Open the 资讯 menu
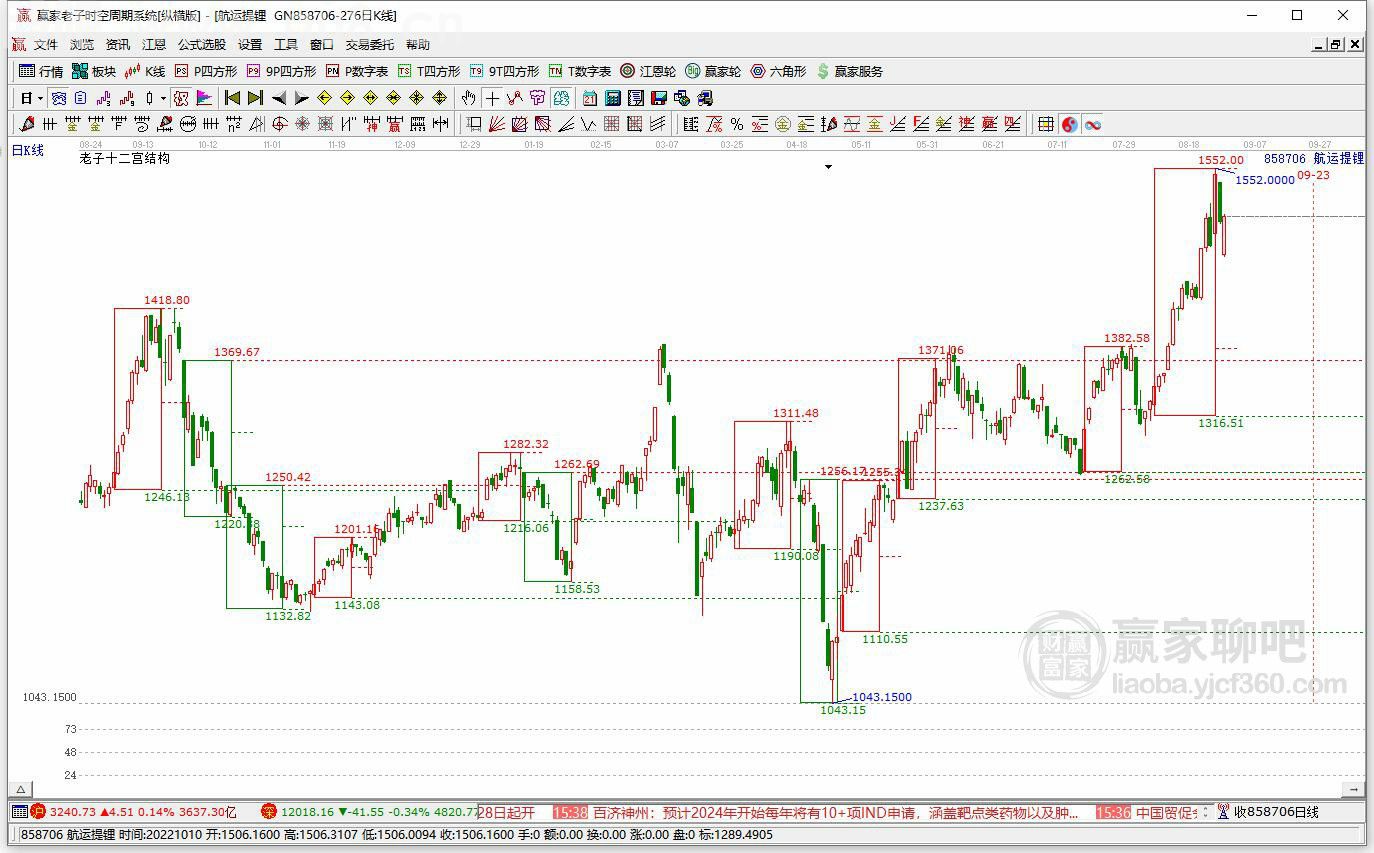Screen dimensions: 1374x853 pyautogui.click(x=118, y=45)
